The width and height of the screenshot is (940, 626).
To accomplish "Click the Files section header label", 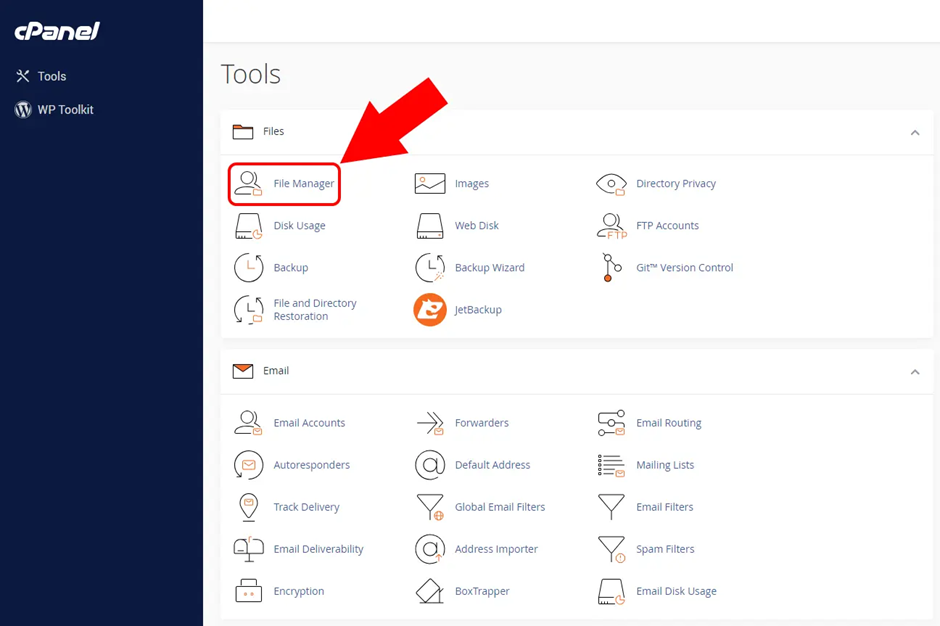I will 273,131.
